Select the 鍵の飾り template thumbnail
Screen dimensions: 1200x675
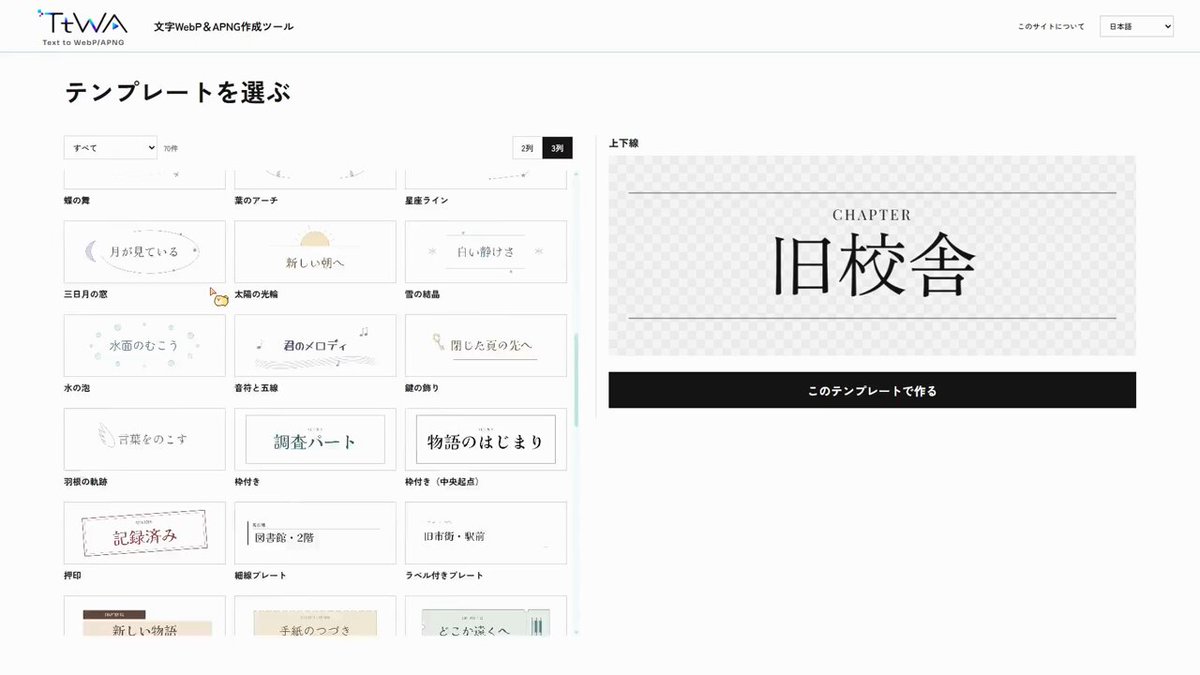(486, 345)
